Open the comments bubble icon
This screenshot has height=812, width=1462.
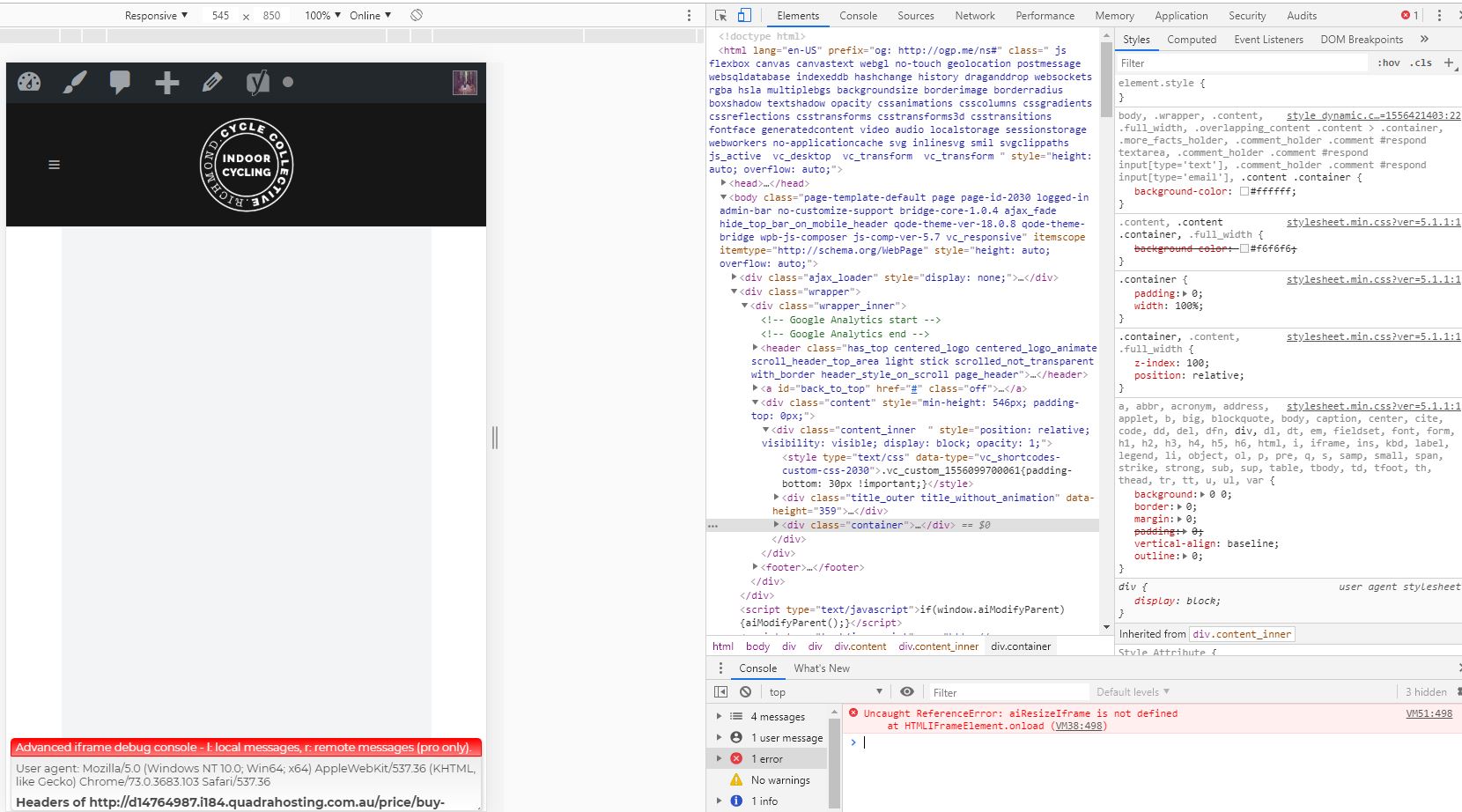[120, 82]
